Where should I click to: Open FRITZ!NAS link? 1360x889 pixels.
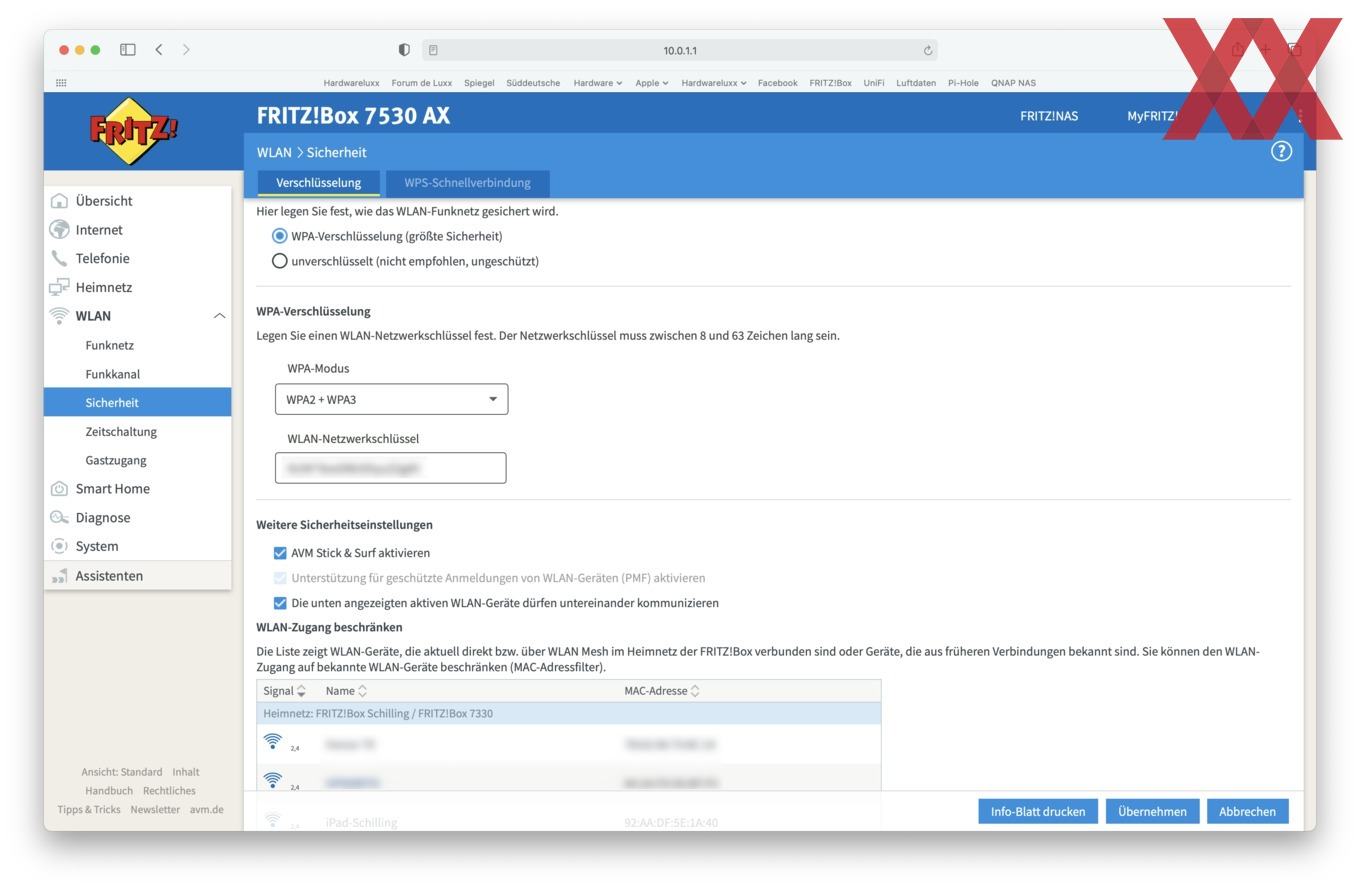[x=1049, y=116]
